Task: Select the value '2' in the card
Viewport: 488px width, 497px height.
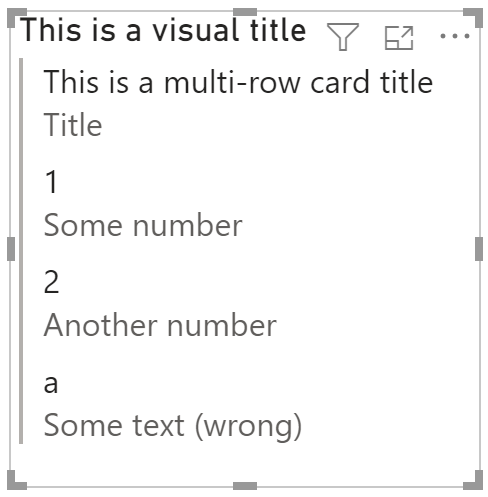Action: 51,282
